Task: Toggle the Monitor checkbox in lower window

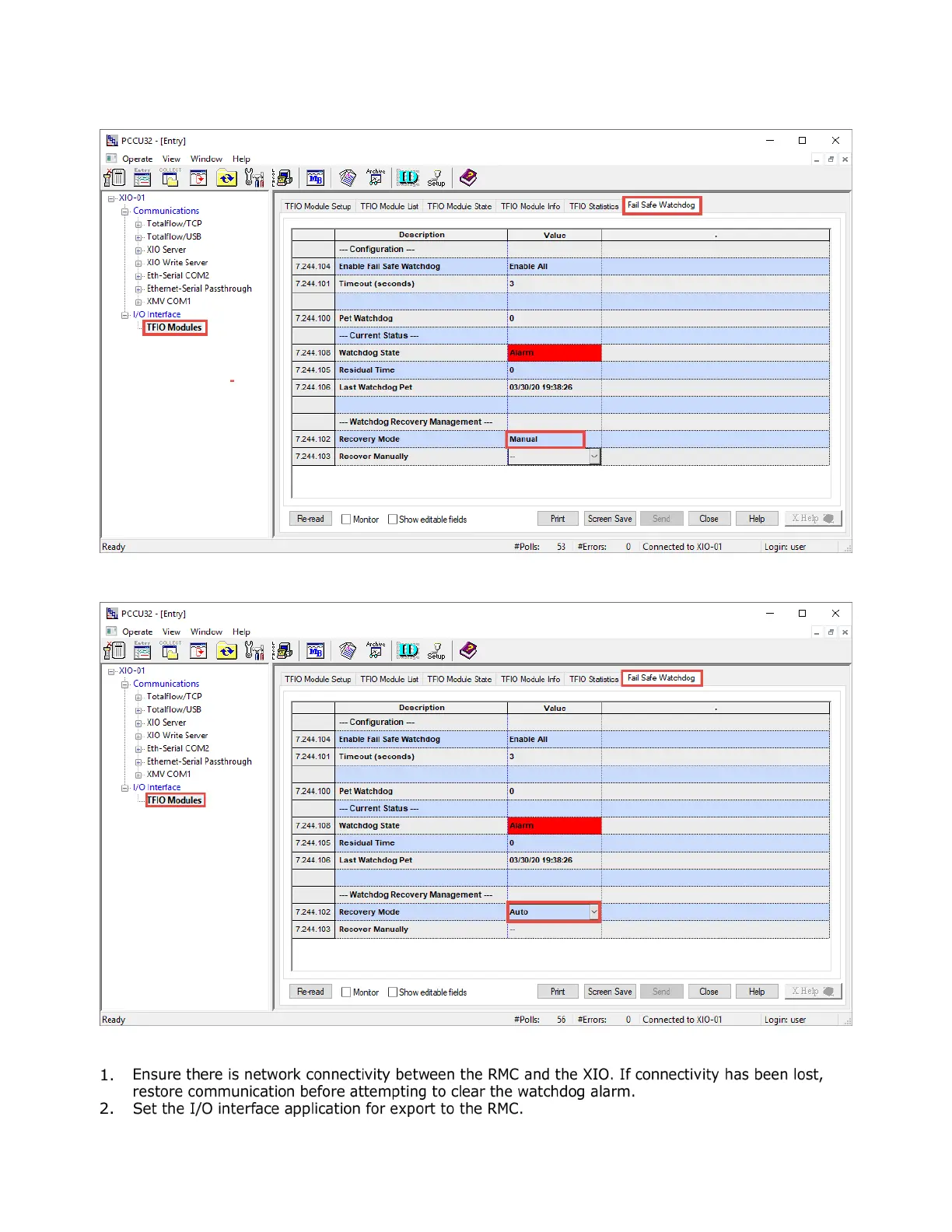Action: pyautogui.click(x=346, y=992)
